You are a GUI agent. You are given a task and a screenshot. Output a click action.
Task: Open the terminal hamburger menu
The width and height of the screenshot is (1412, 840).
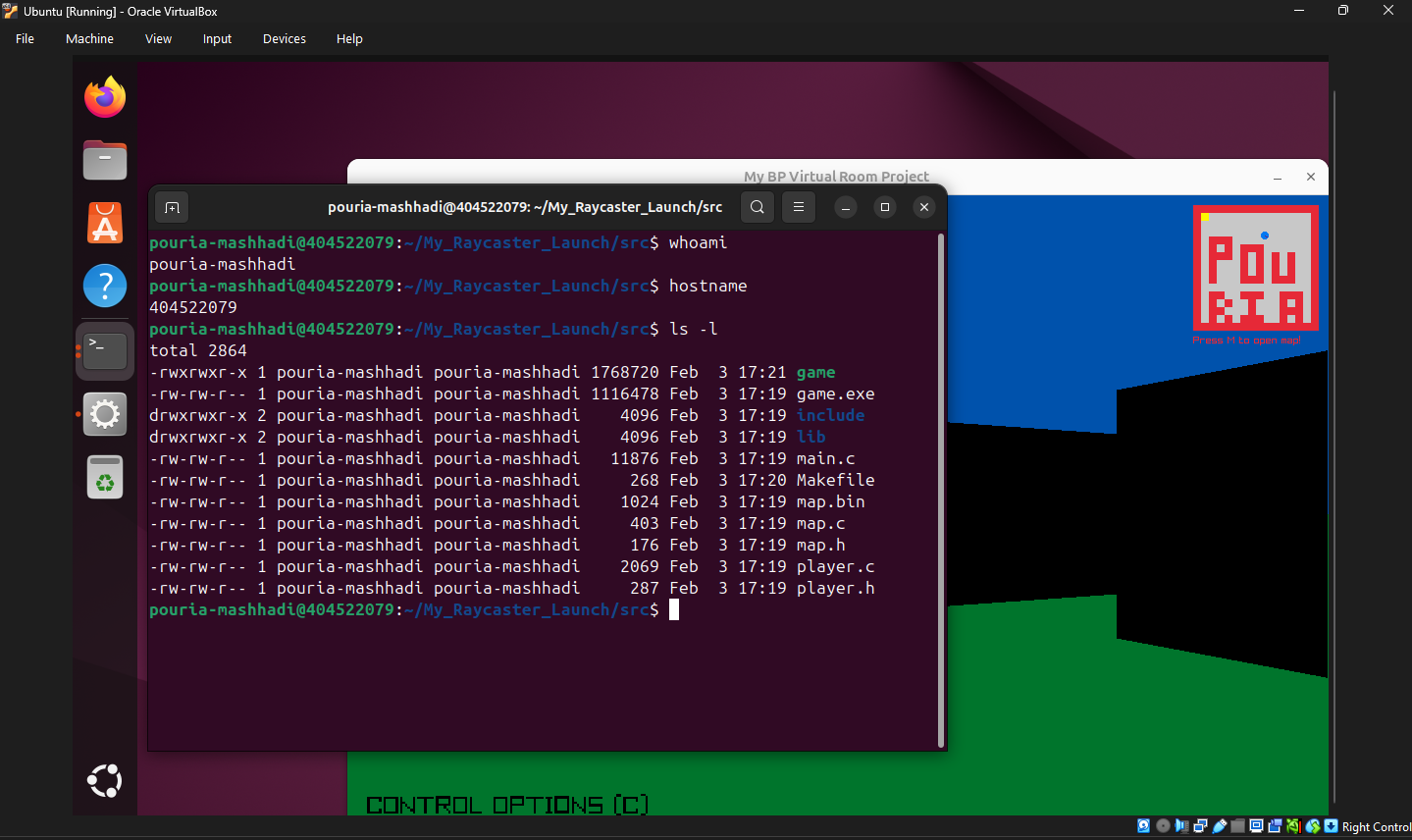tap(799, 207)
